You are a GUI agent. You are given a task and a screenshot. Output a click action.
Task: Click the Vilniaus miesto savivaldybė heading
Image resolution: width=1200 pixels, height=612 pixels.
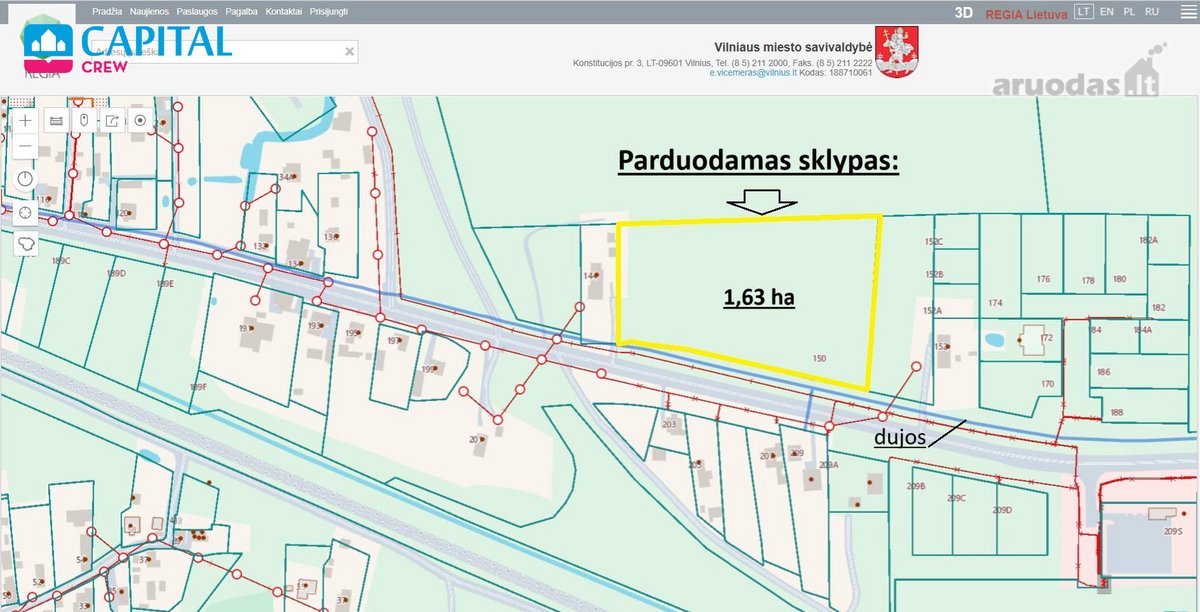pyautogui.click(x=794, y=47)
